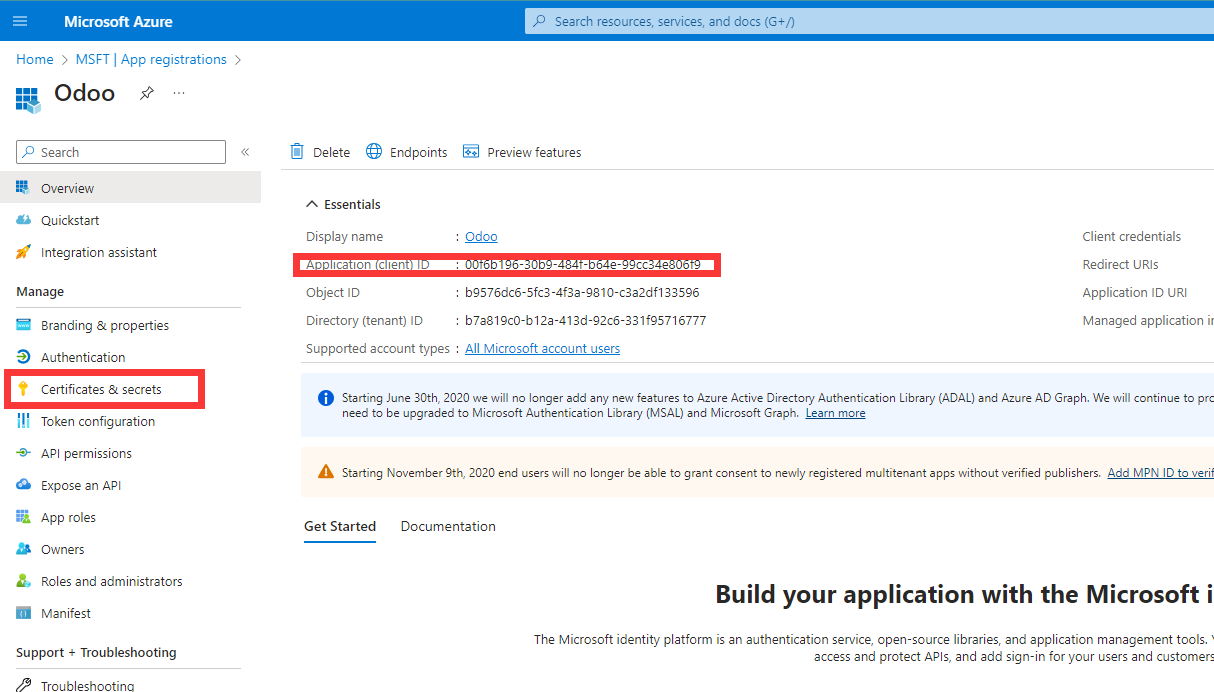Click the Roles and administrators icon
This screenshot has height=692, width=1214.
tap(23, 581)
